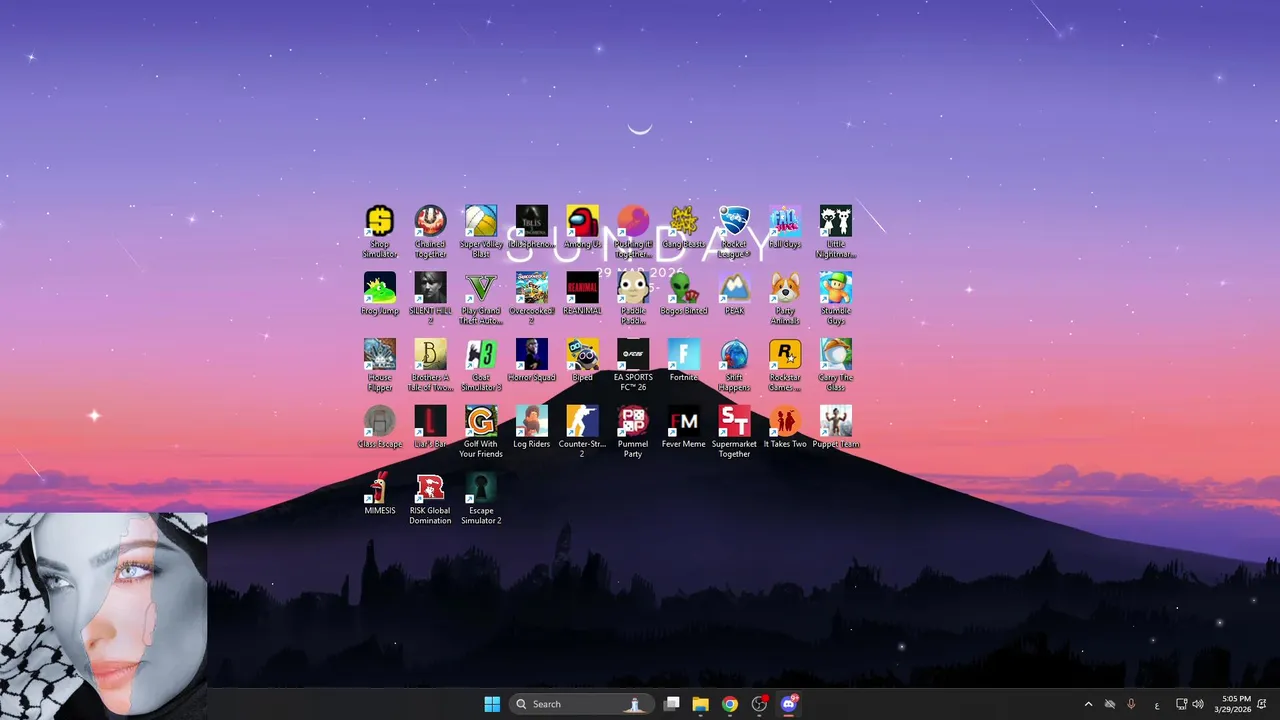The image size is (1280, 720).
Task: Open Task View from the taskbar
Action: click(672, 704)
